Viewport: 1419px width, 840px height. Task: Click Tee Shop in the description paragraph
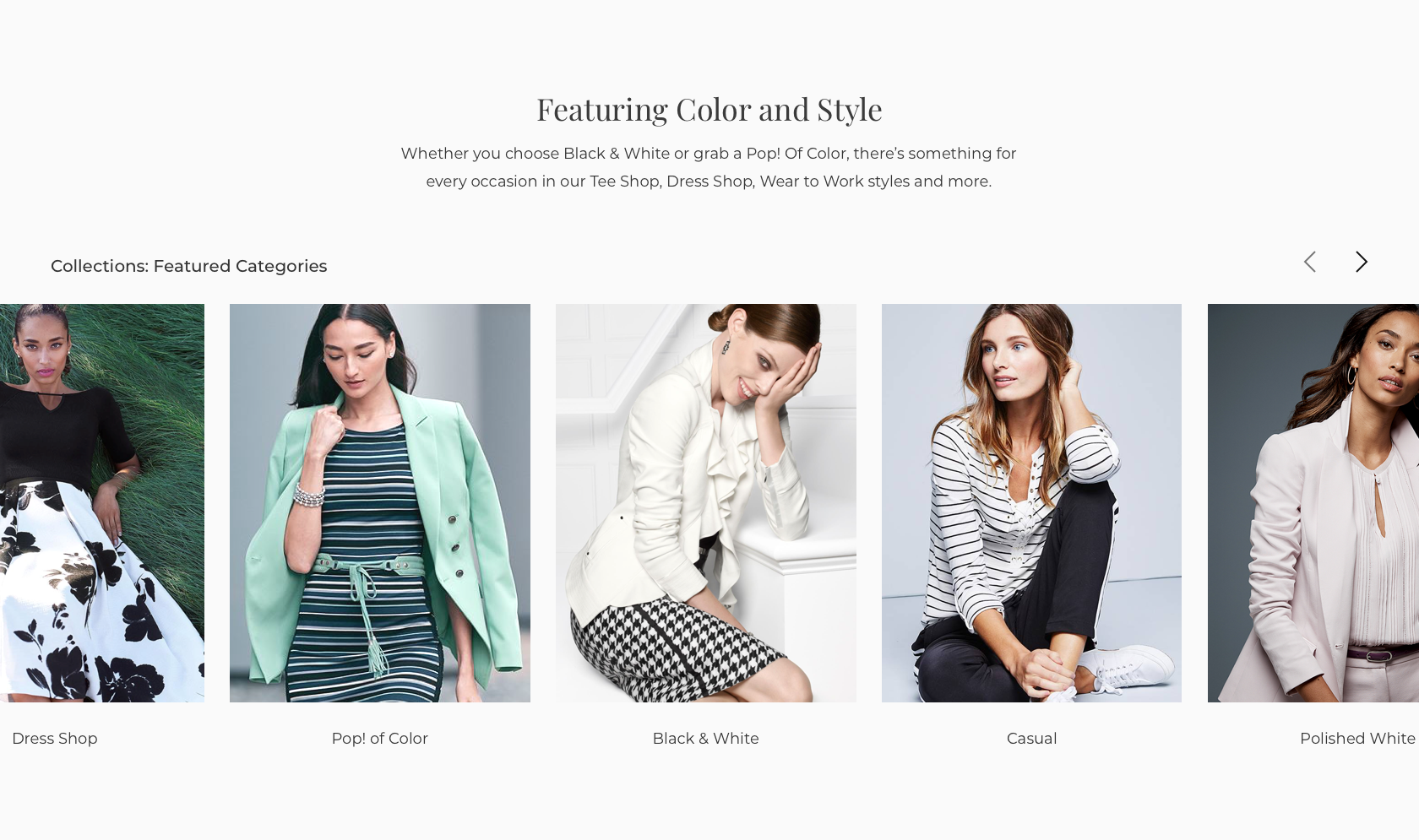(x=624, y=181)
